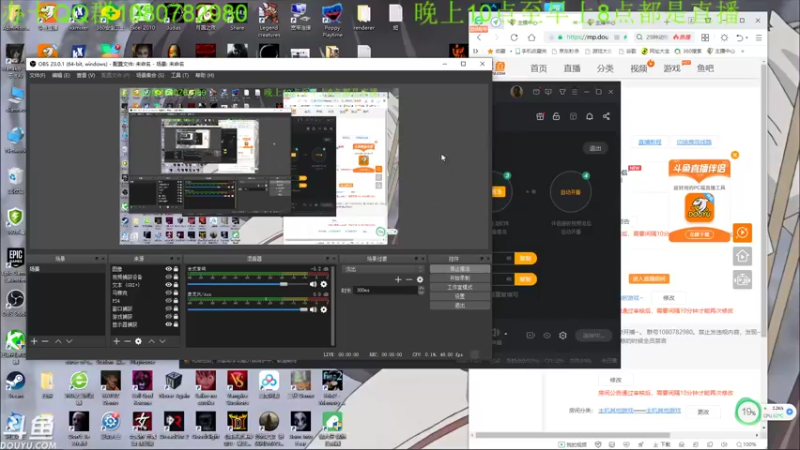Click the unlock icon in Douyu companion
The image size is (800, 450).
[x=556, y=116]
